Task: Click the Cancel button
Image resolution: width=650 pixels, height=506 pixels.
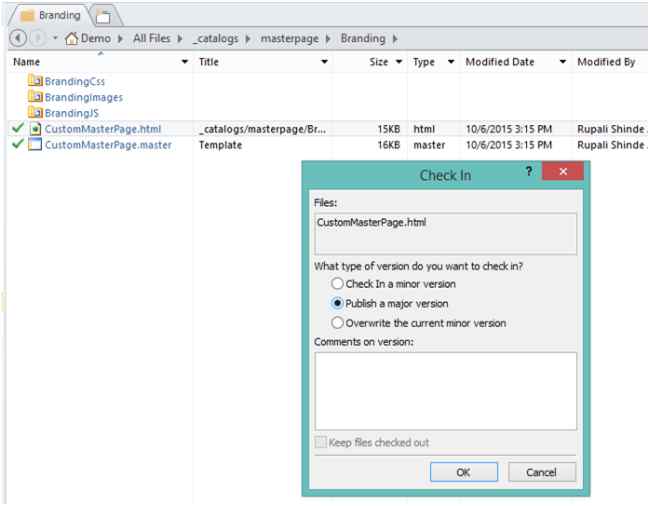Action: click(542, 472)
